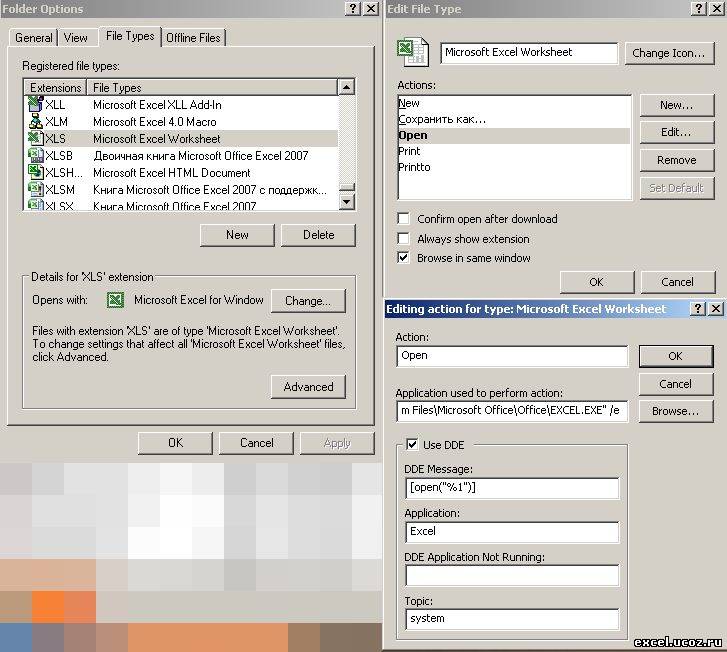Screen dimensions: 727x652
Task: Click DDE Application Not Running field
Action: click(x=512, y=575)
